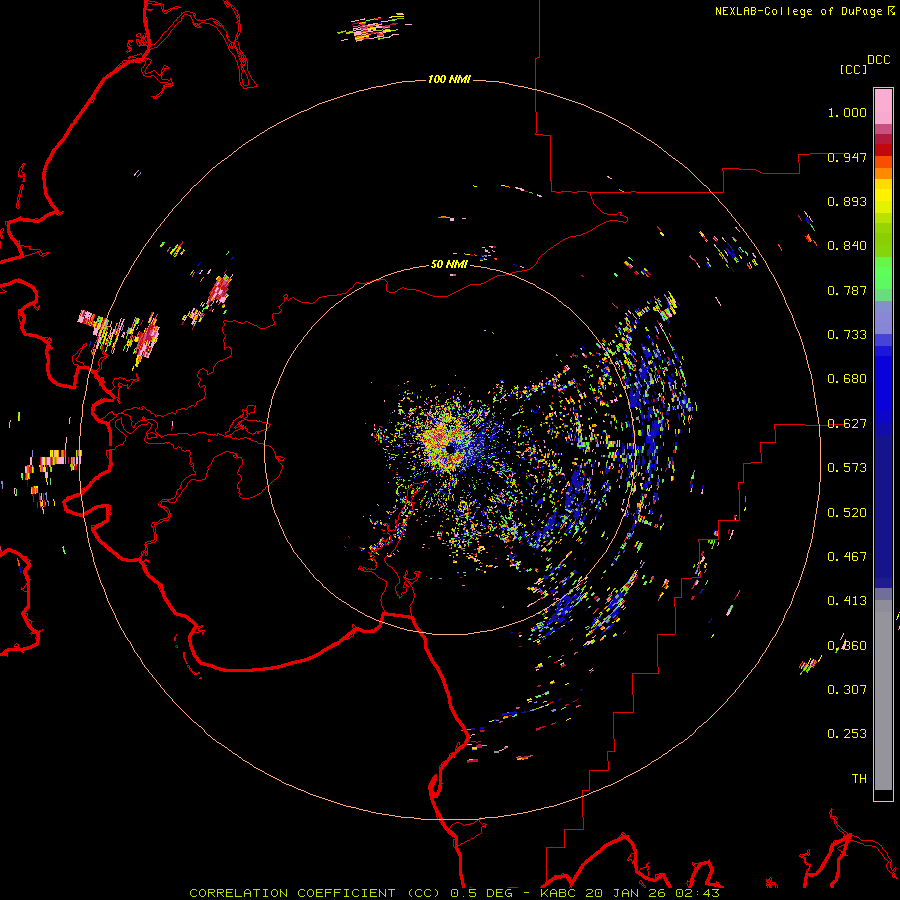Click the 0.520 scale value
The height and width of the screenshot is (900, 900).
[847, 513]
